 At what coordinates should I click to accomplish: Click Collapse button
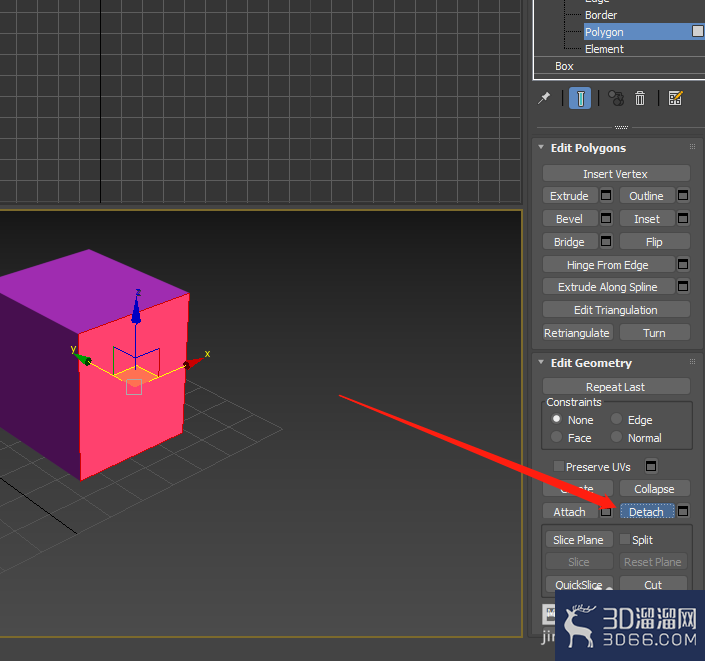tap(655, 489)
